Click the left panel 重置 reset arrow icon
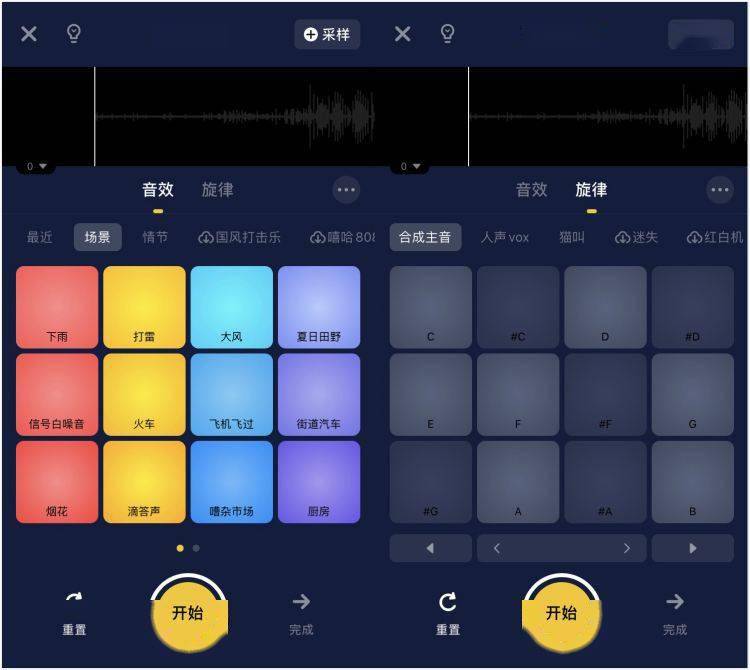 coord(74,597)
